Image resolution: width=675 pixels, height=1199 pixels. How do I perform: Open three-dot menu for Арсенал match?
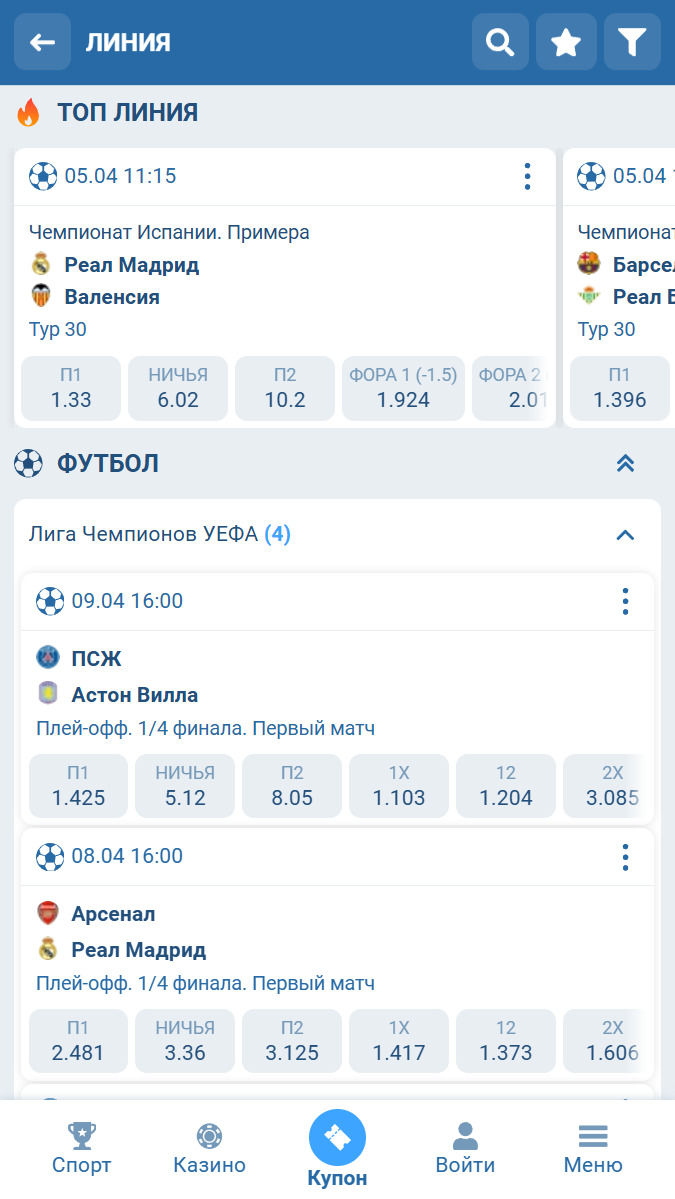click(625, 857)
